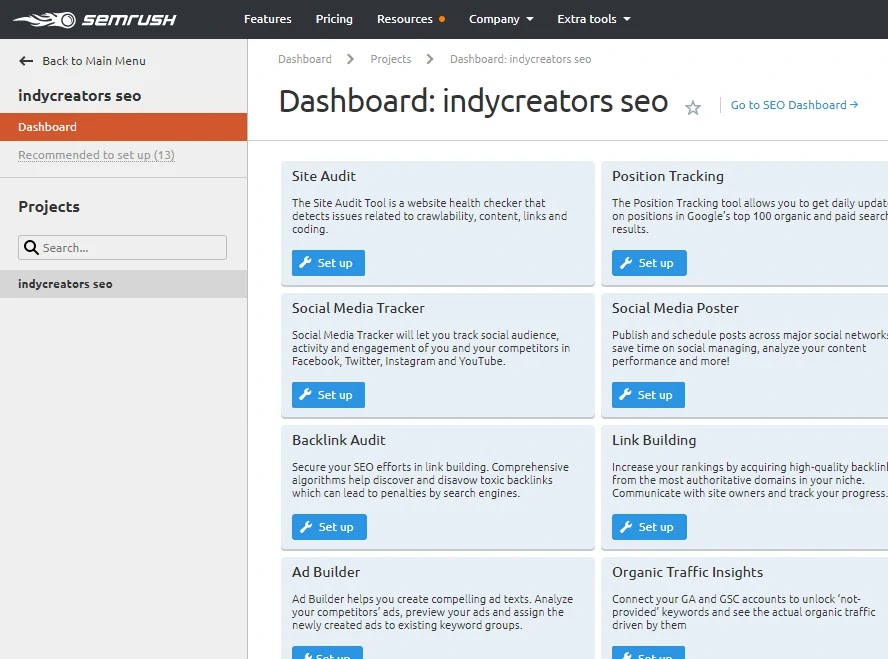Click Go to SEO Dashboard link
This screenshot has width=888, height=659.
794,105
